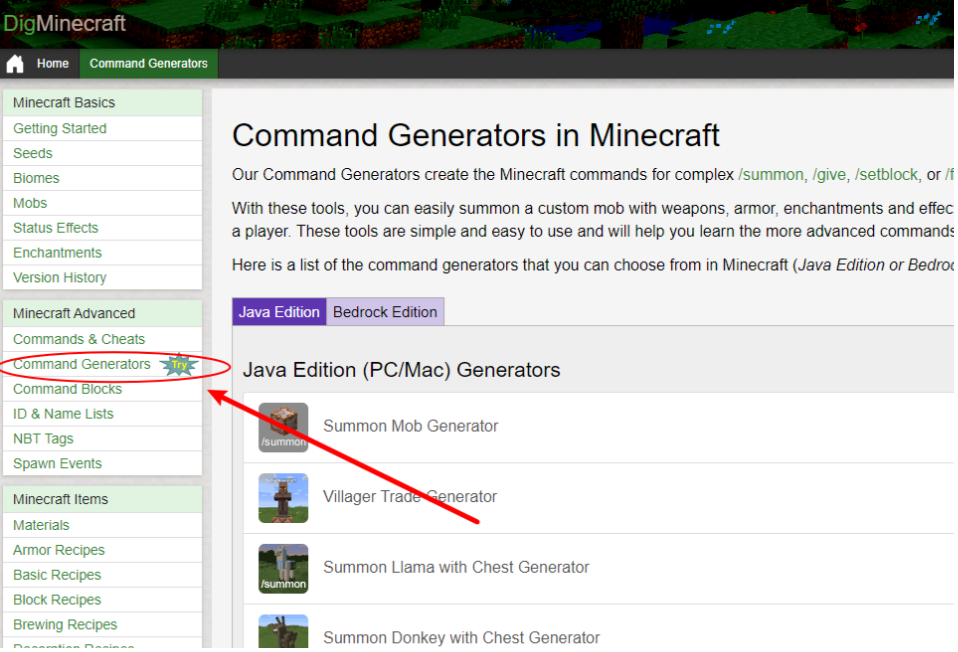Click the Java Edition (PC/Mac) Generators heading
958x652 pixels.
(401, 370)
